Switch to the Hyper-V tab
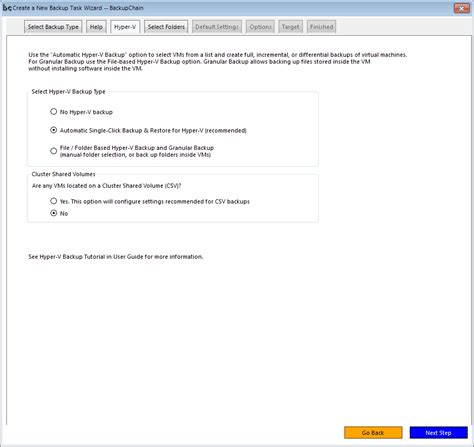The height and width of the screenshot is (447, 474). point(125,27)
